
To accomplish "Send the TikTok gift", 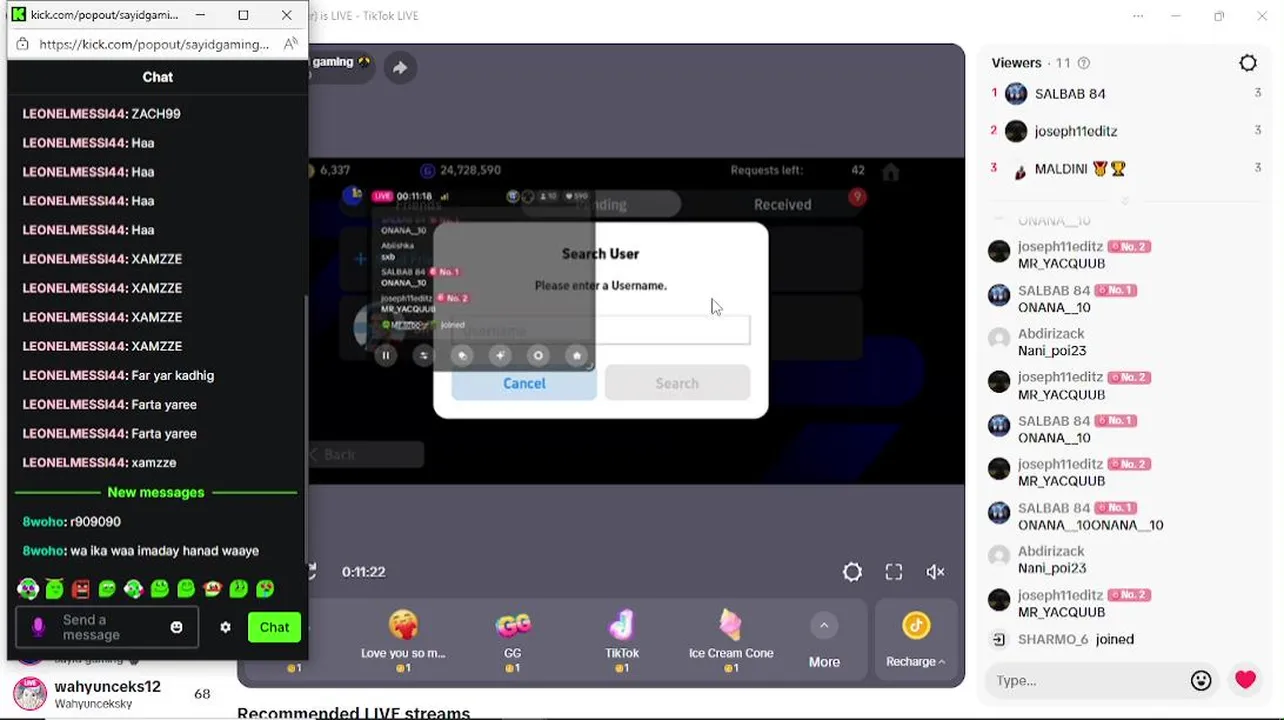I will [x=622, y=639].
